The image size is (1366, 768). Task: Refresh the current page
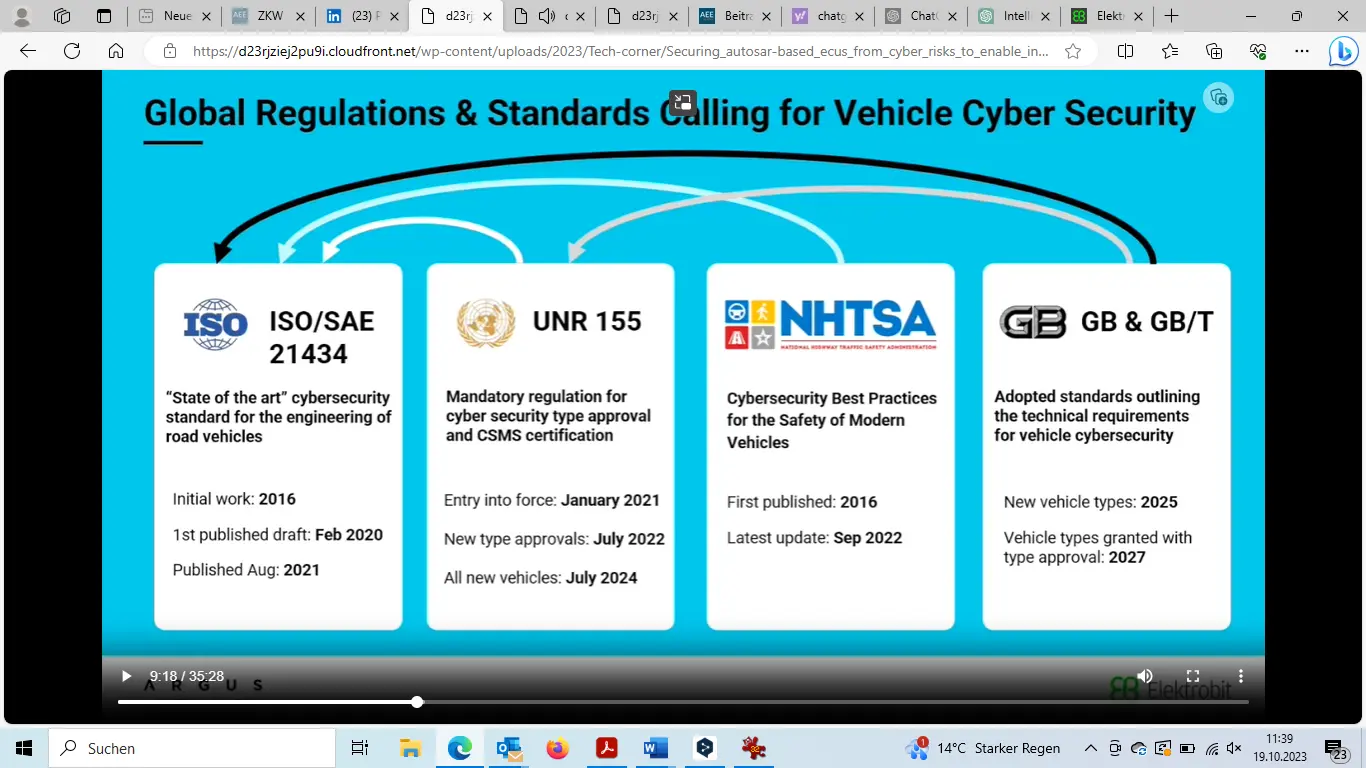coord(72,51)
